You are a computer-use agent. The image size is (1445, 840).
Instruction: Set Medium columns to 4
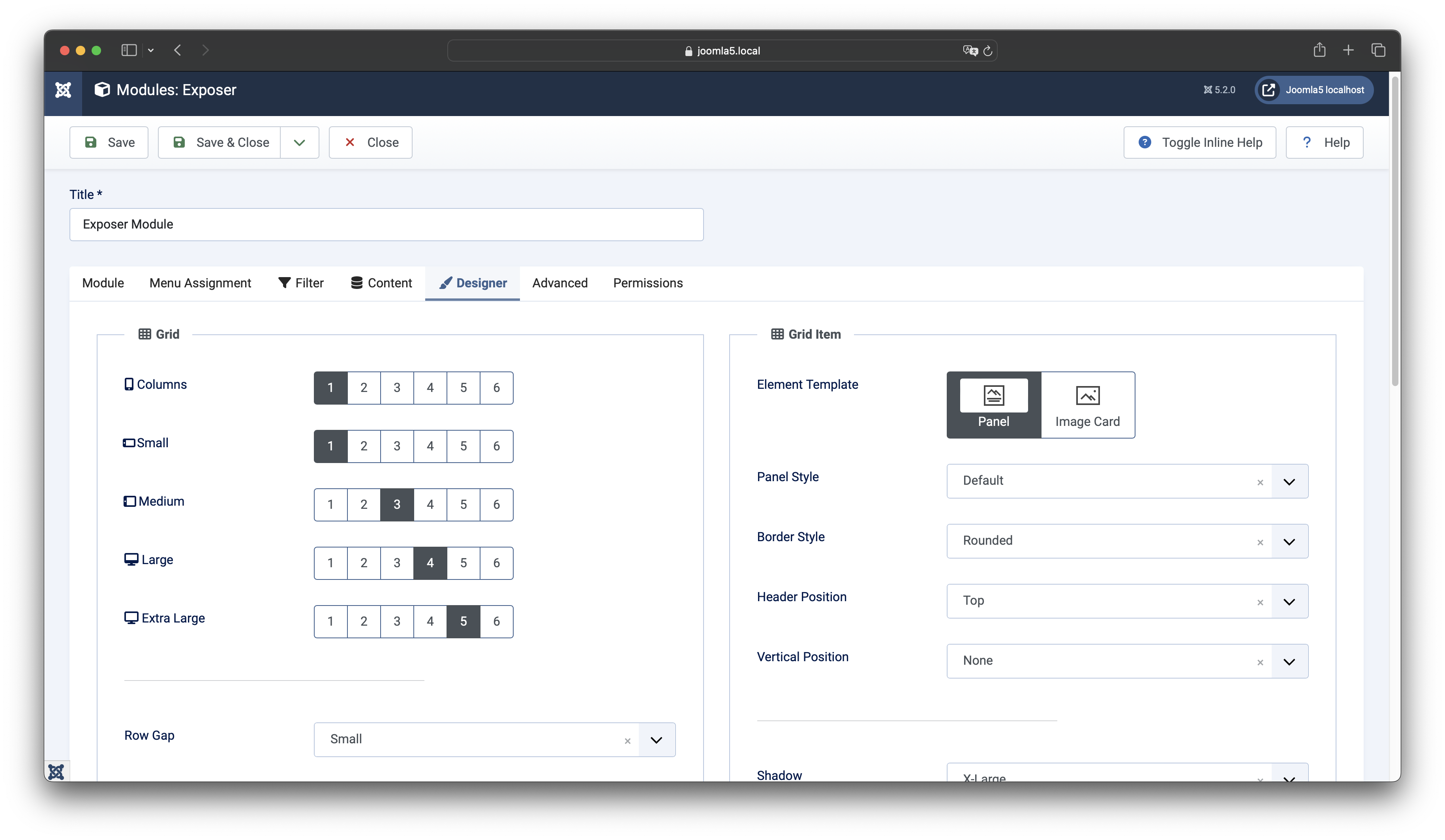point(430,504)
